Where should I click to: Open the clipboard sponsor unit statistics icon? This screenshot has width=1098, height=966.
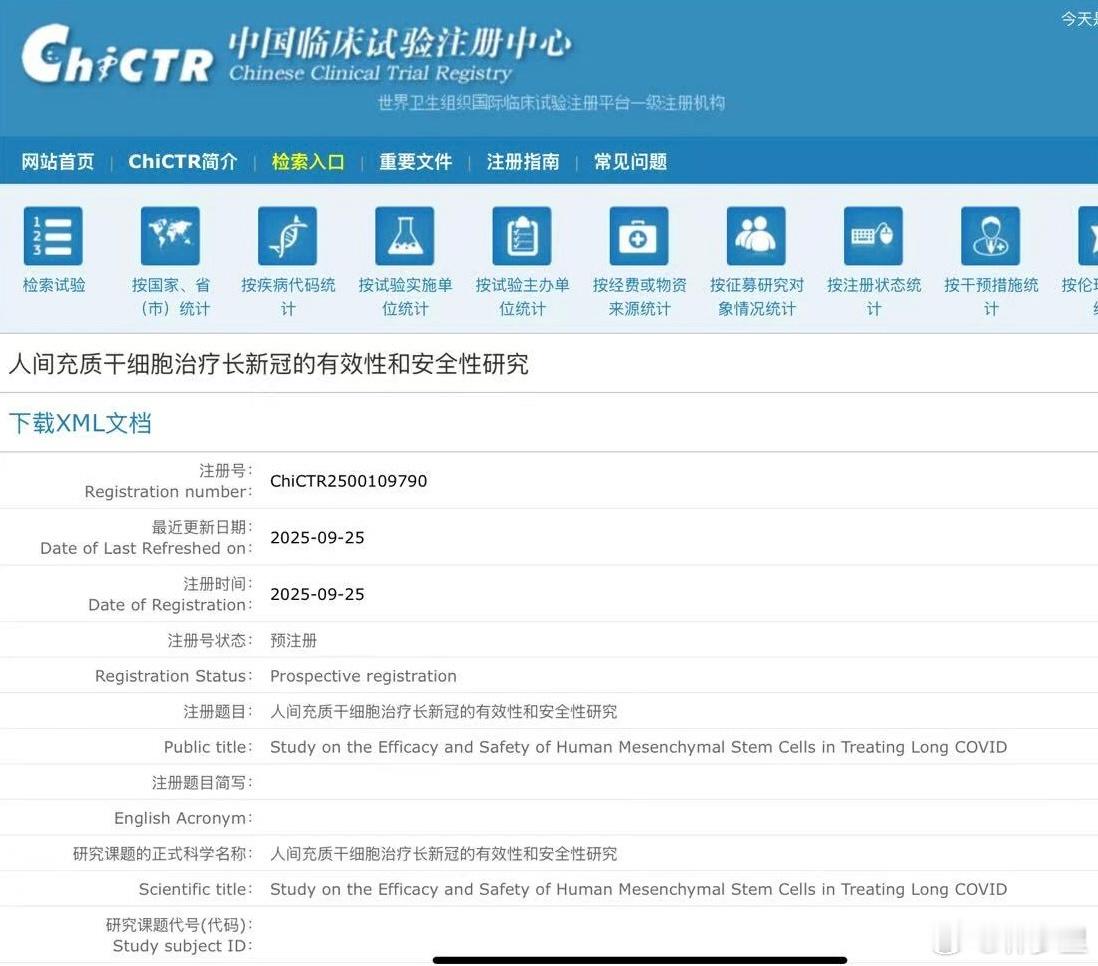click(x=522, y=236)
